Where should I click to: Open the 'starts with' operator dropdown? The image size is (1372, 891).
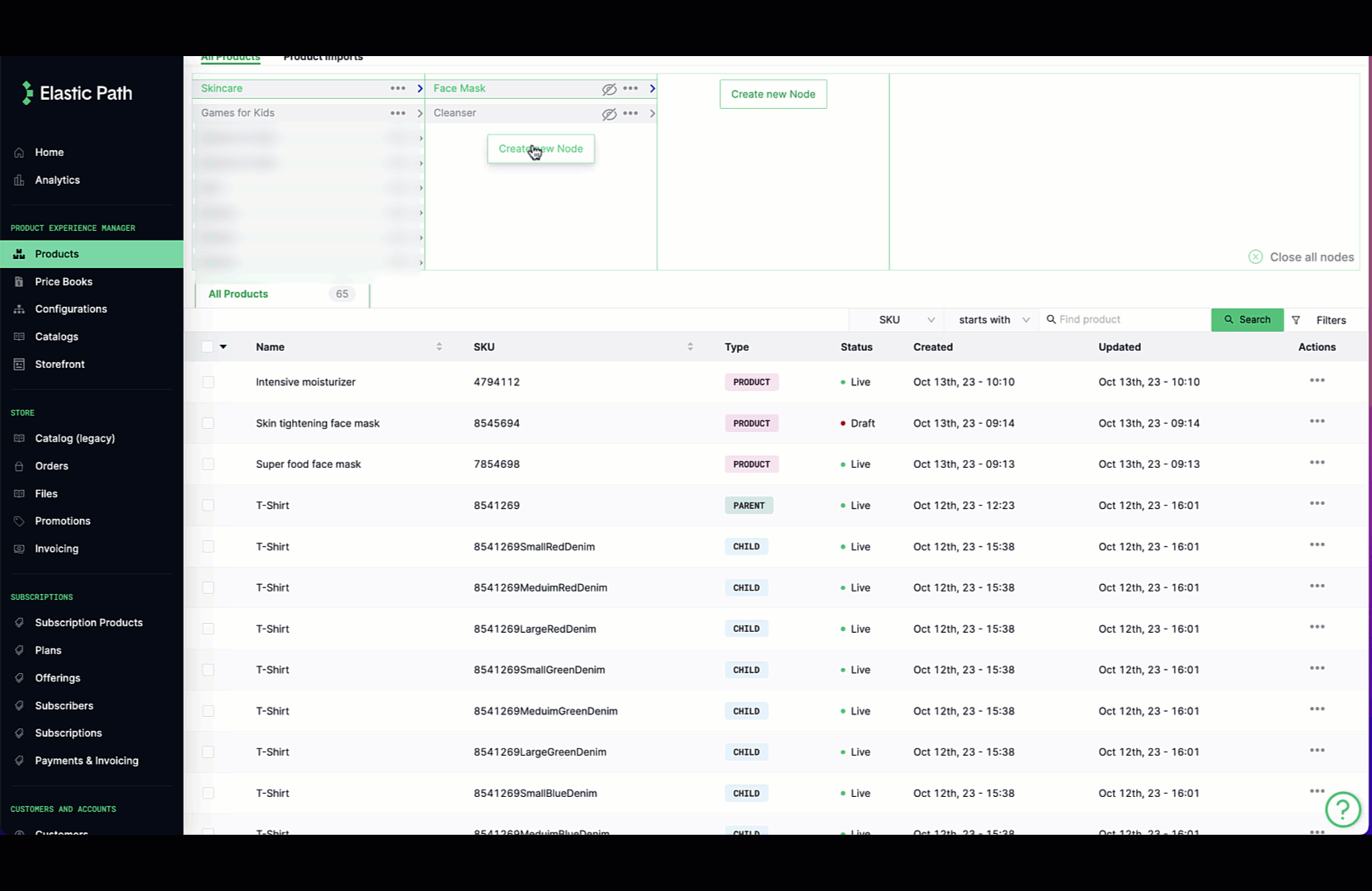(x=993, y=320)
